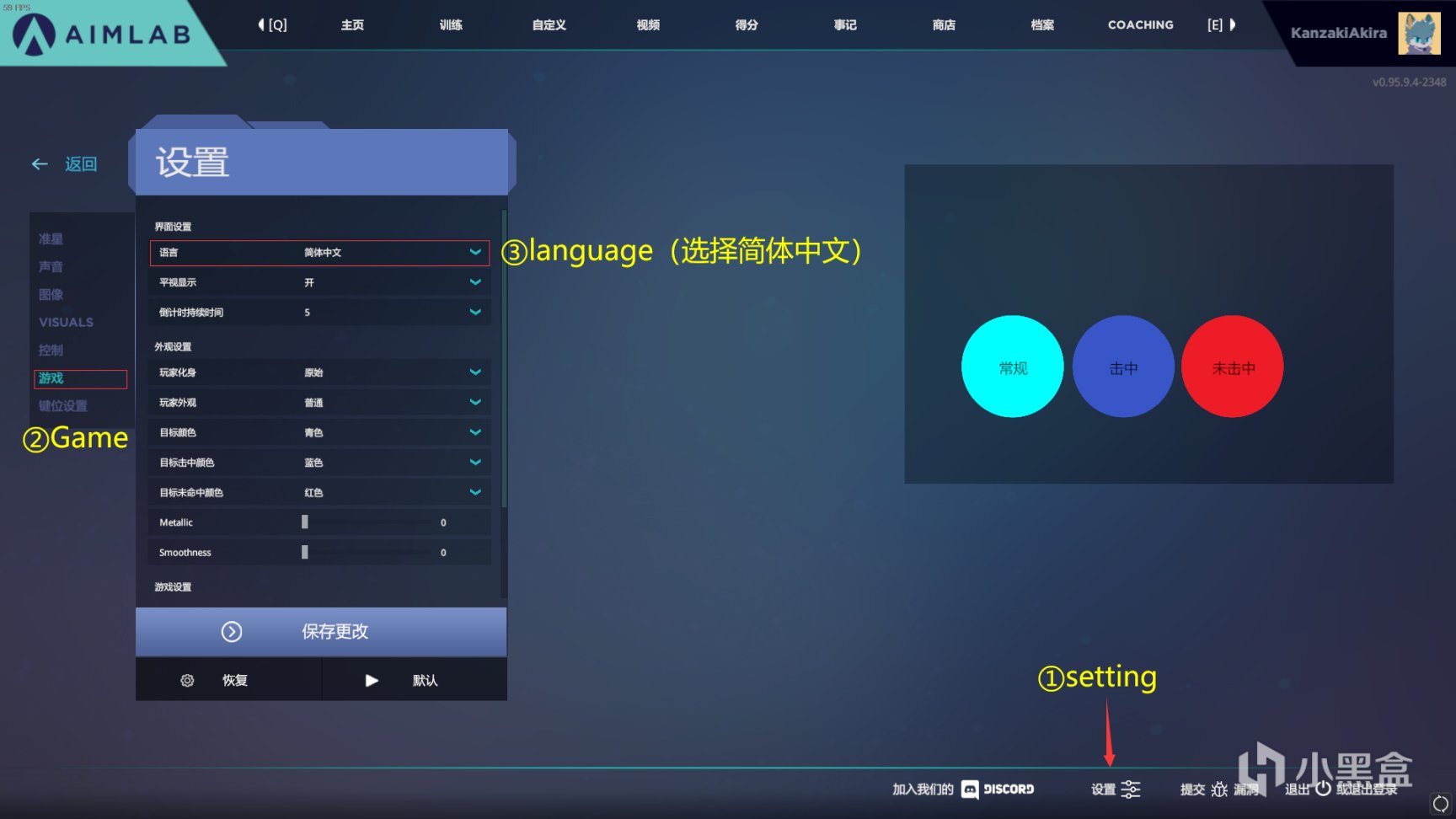1456x819 pixels.
Task: Click the blue 击中 target color circle
Action: pyautogui.click(x=1123, y=367)
